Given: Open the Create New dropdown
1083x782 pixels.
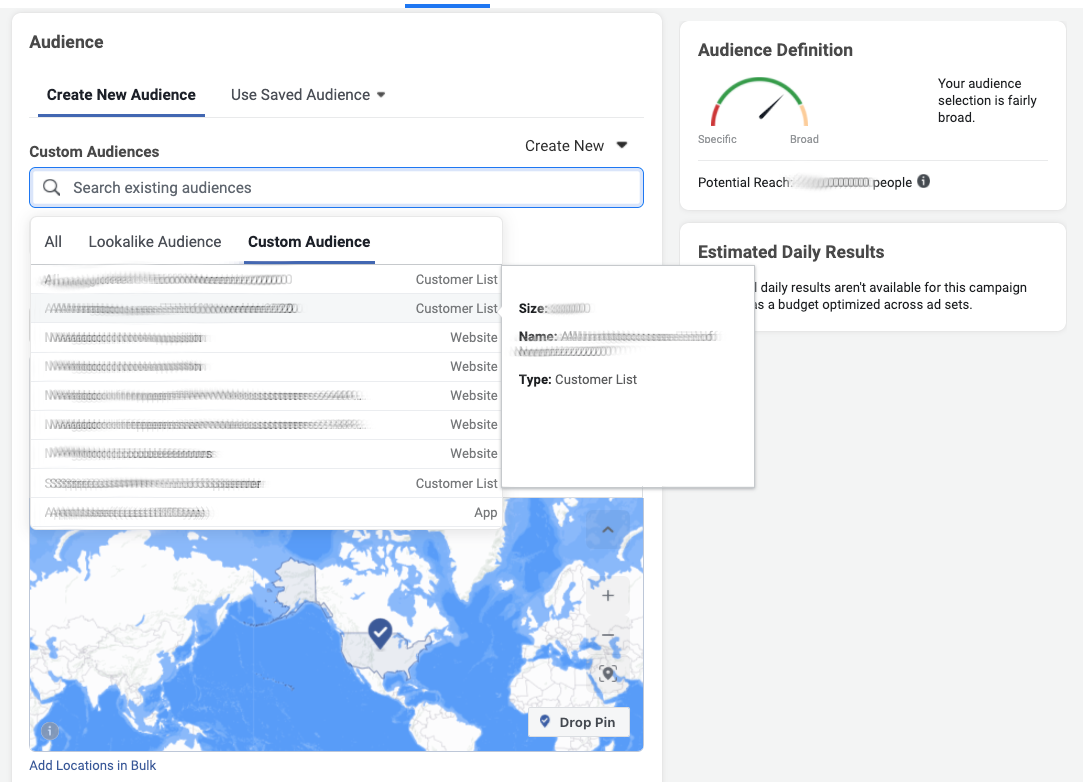Looking at the screenshot, I should 576,146.
